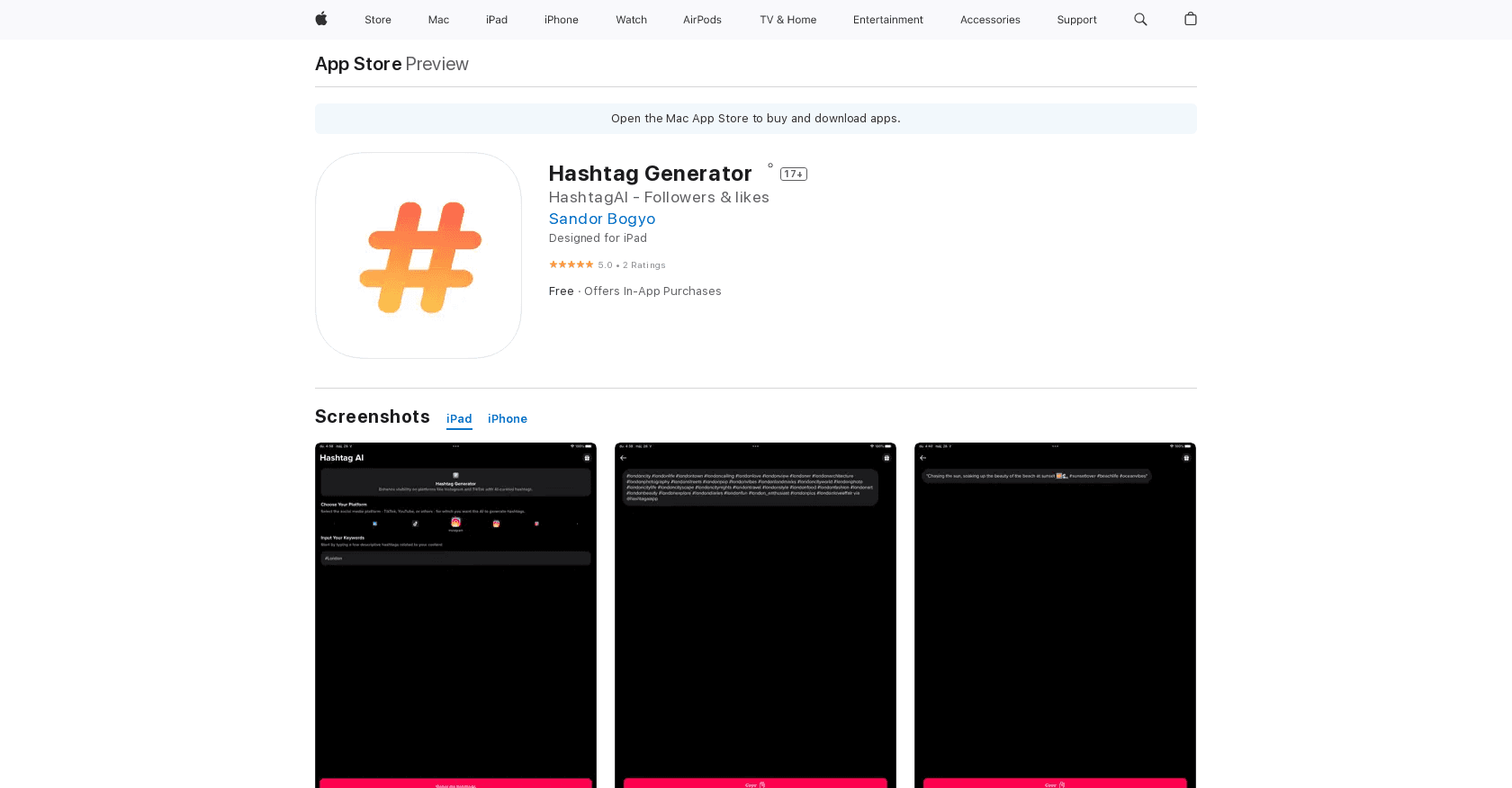The width and height of the screenshot is (1512, 788).
Task: Click the Apple logo icon
Action: (321, 19)
